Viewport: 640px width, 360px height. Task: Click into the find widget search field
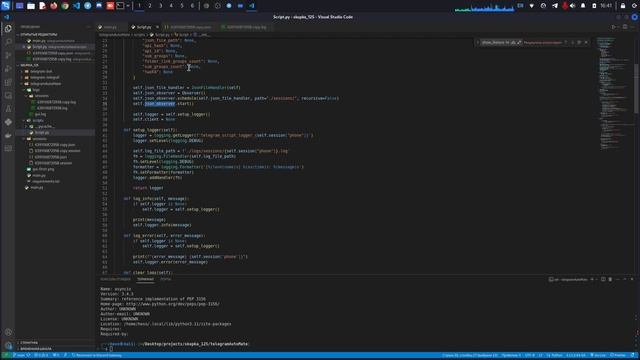click(494, 42)
